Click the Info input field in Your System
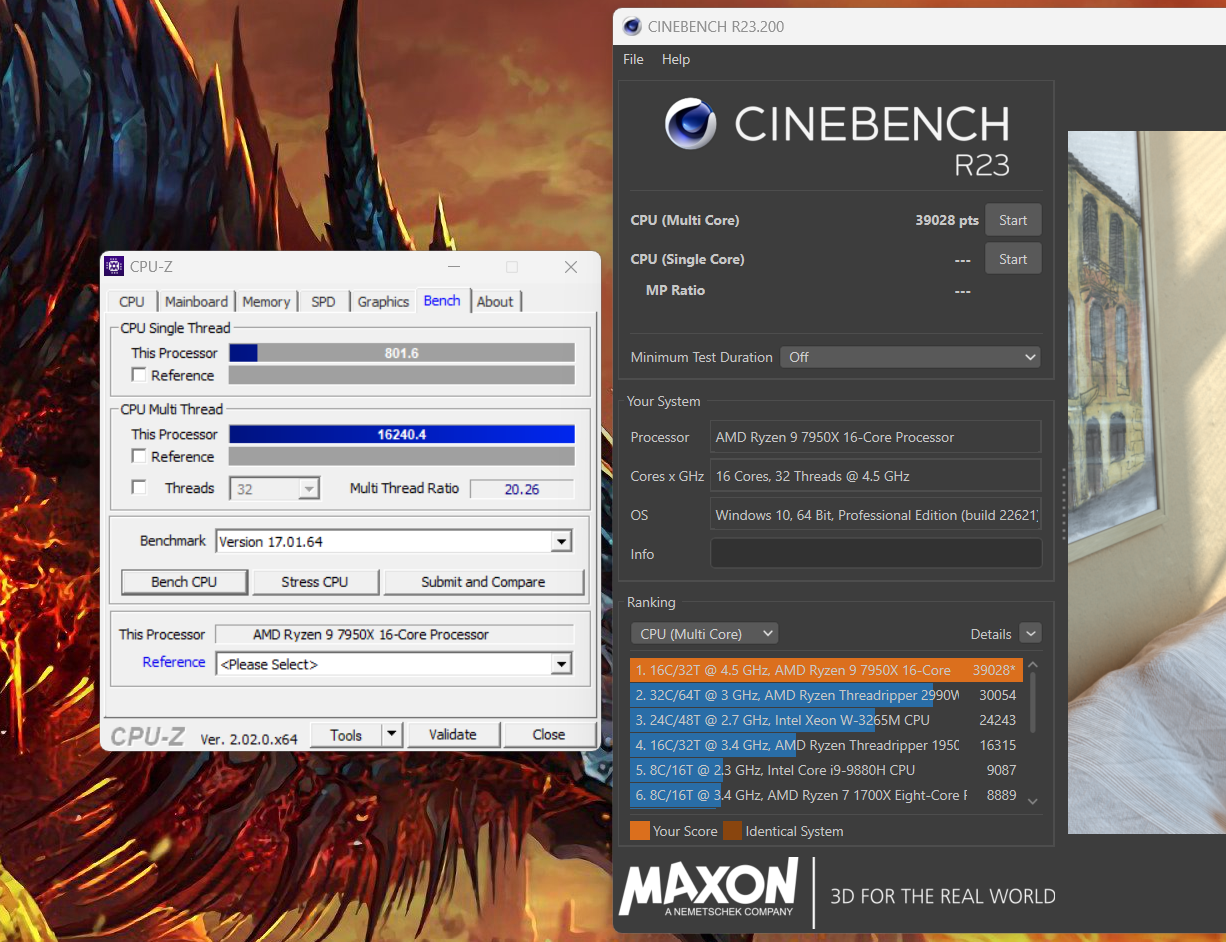Screen dimensions: 1226x942 pos(876,554)
